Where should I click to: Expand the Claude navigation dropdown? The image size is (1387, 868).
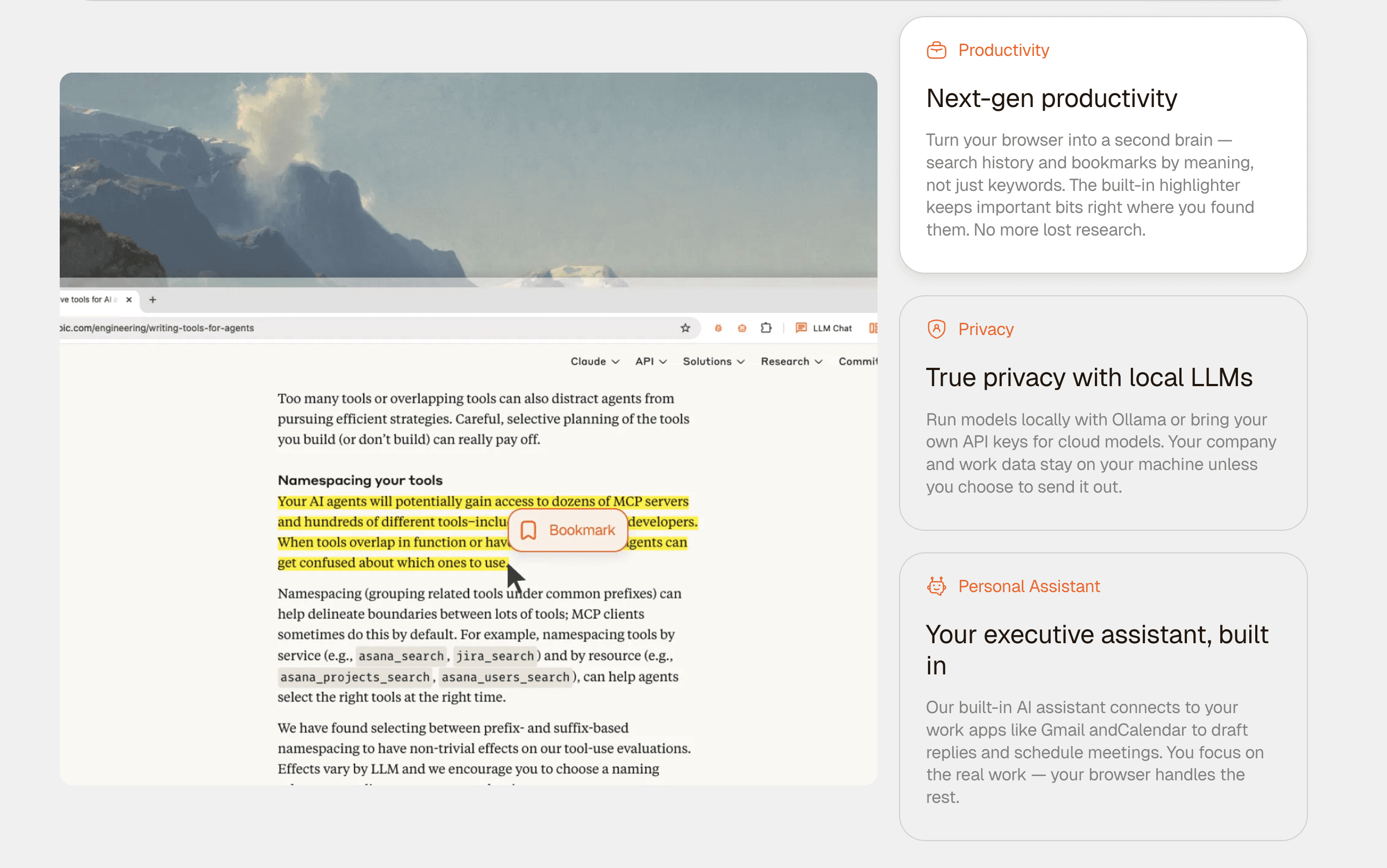595,361
